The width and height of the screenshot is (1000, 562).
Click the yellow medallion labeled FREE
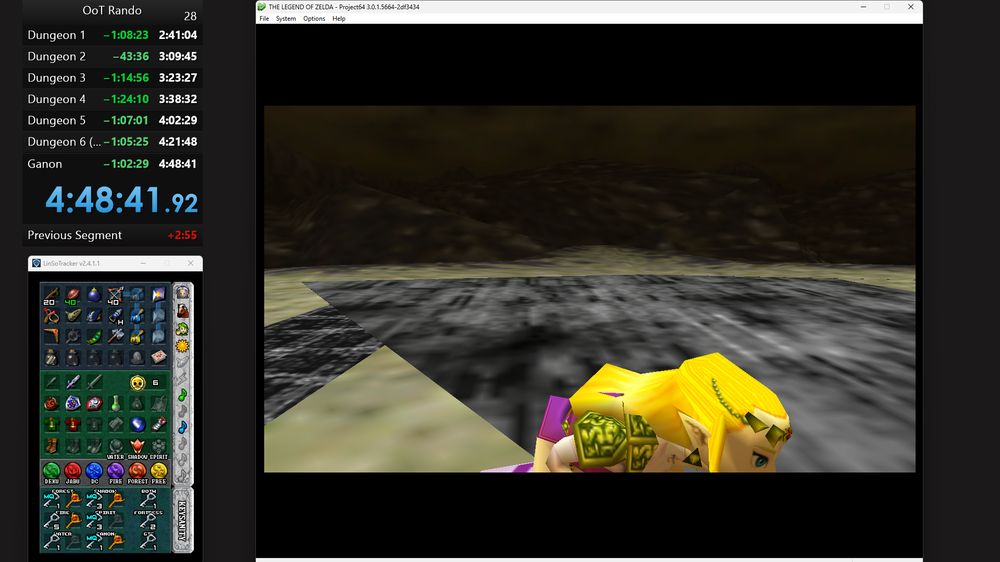click(159, 470)
